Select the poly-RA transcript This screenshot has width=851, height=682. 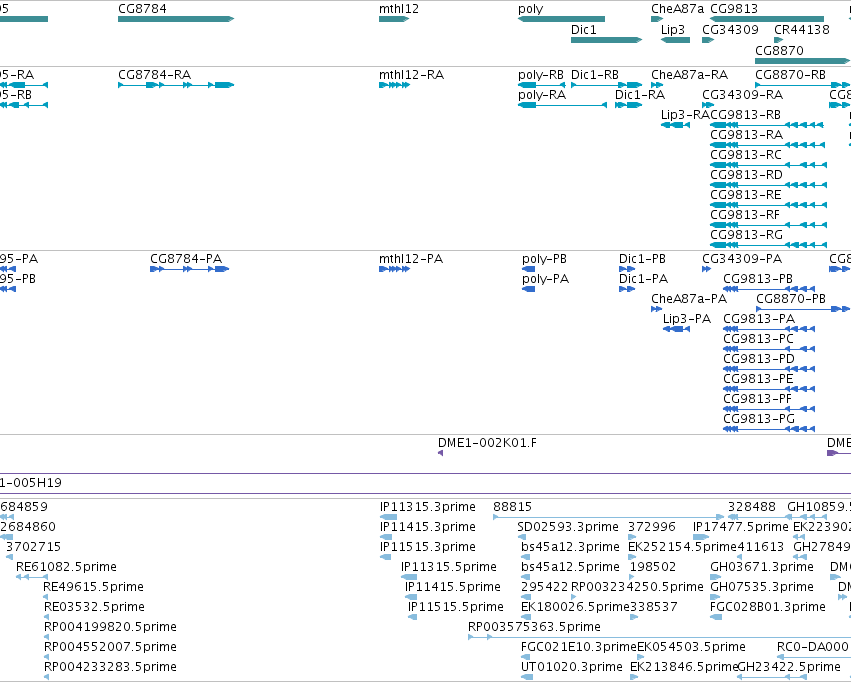click(562, 105)
